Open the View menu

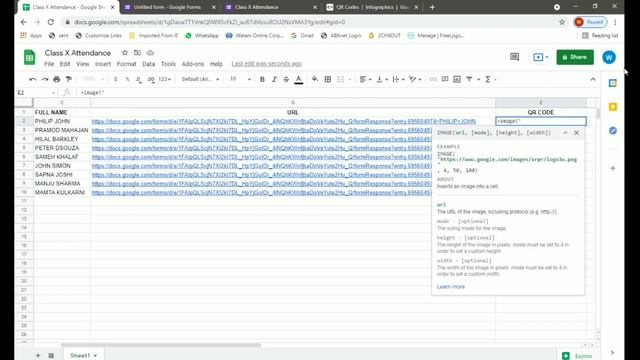[x=82, y=64]
